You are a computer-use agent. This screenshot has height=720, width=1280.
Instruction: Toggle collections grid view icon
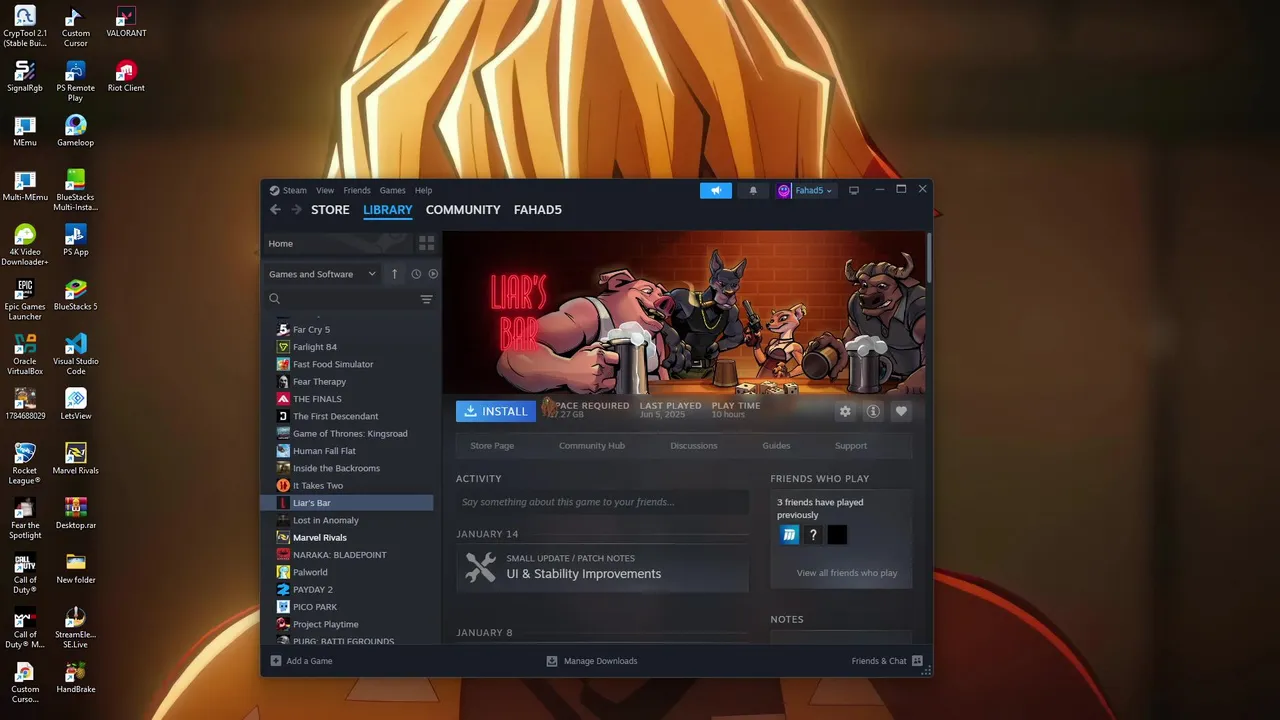coord(427,243)
